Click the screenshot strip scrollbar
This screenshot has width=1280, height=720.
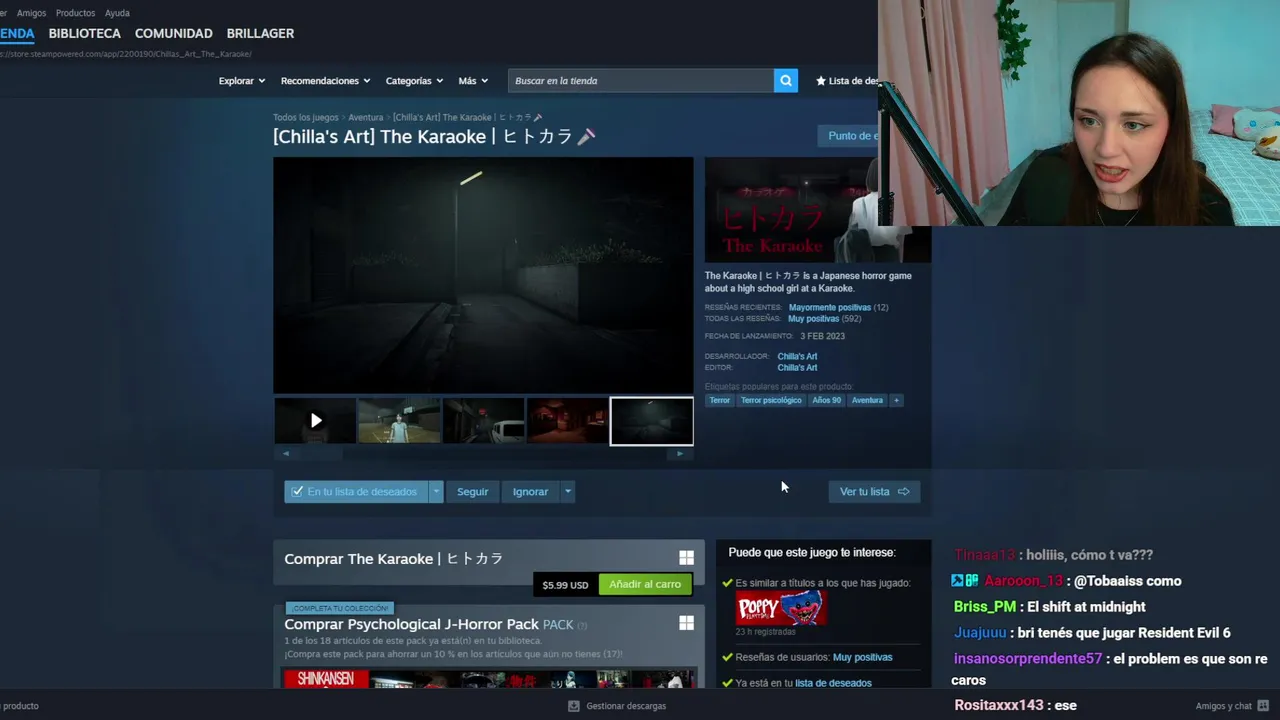483,453
